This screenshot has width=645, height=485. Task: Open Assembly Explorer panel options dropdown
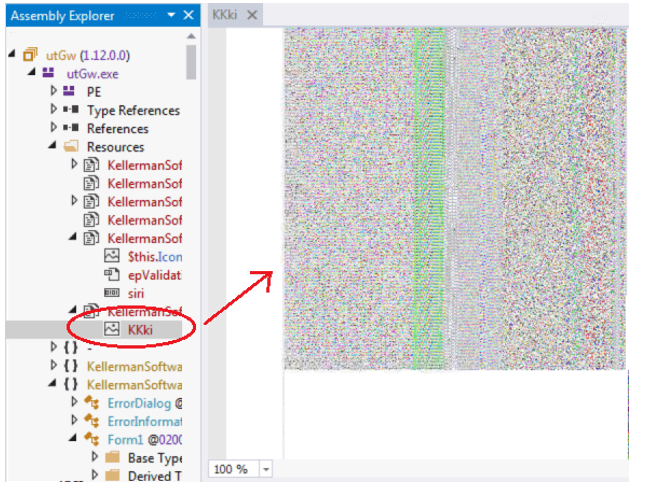(x=172, y=15)
